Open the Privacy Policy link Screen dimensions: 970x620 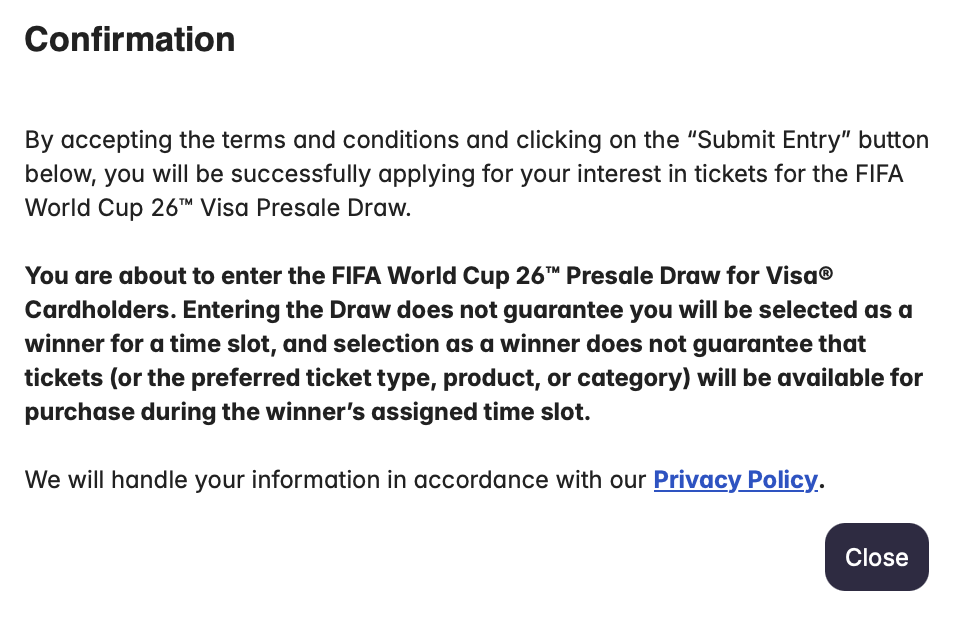pos(735,480)
